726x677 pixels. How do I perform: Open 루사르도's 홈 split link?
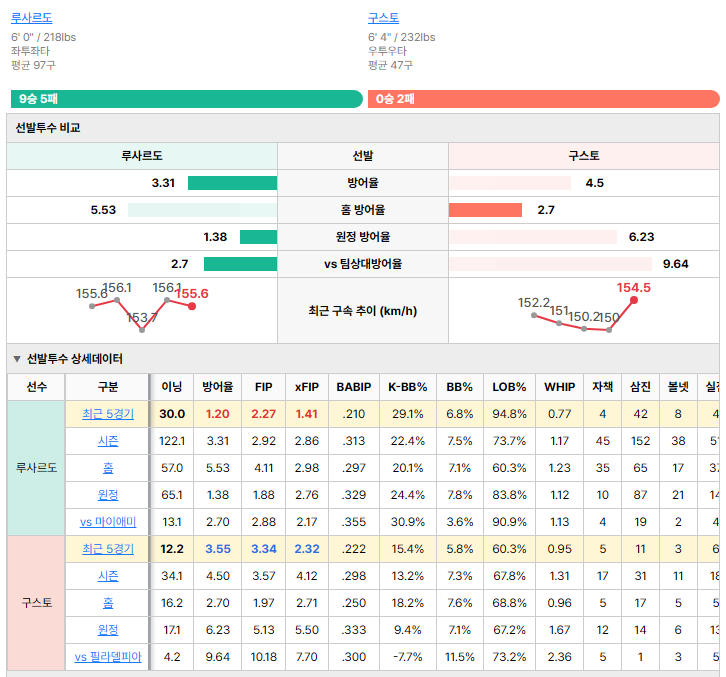pyautogui.click(x=108, y=468)
